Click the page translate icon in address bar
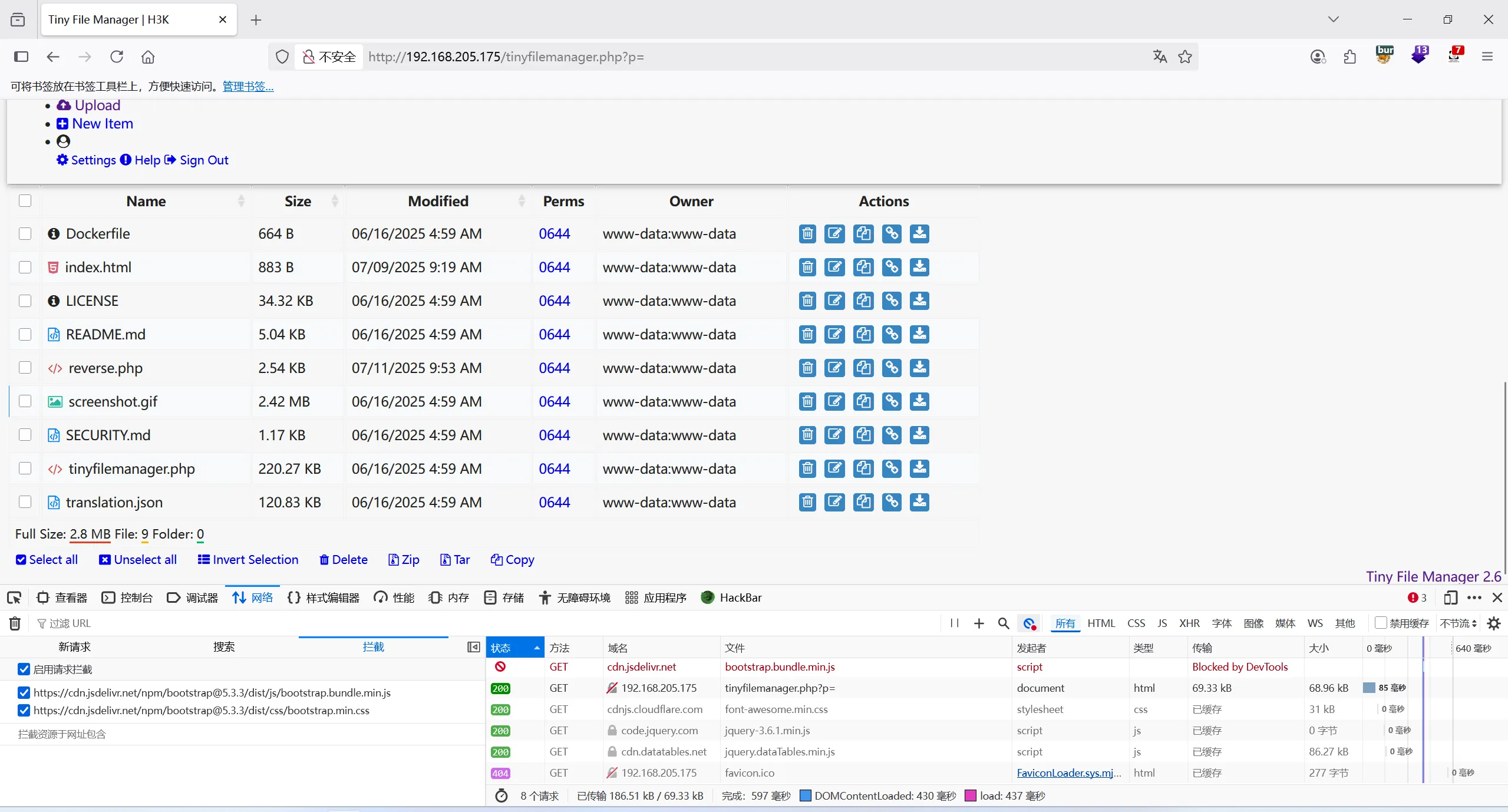 tap(1160, 57)
